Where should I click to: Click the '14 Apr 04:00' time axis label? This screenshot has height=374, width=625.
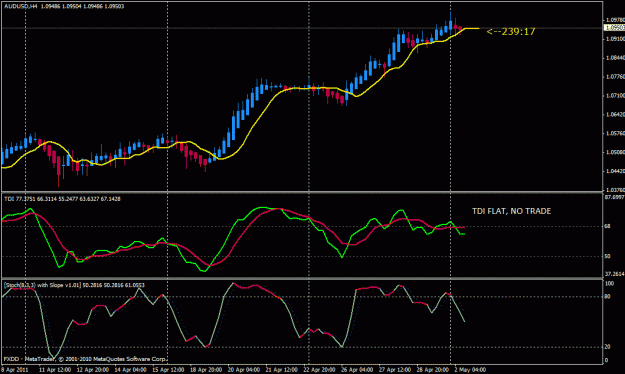[130, 370]
